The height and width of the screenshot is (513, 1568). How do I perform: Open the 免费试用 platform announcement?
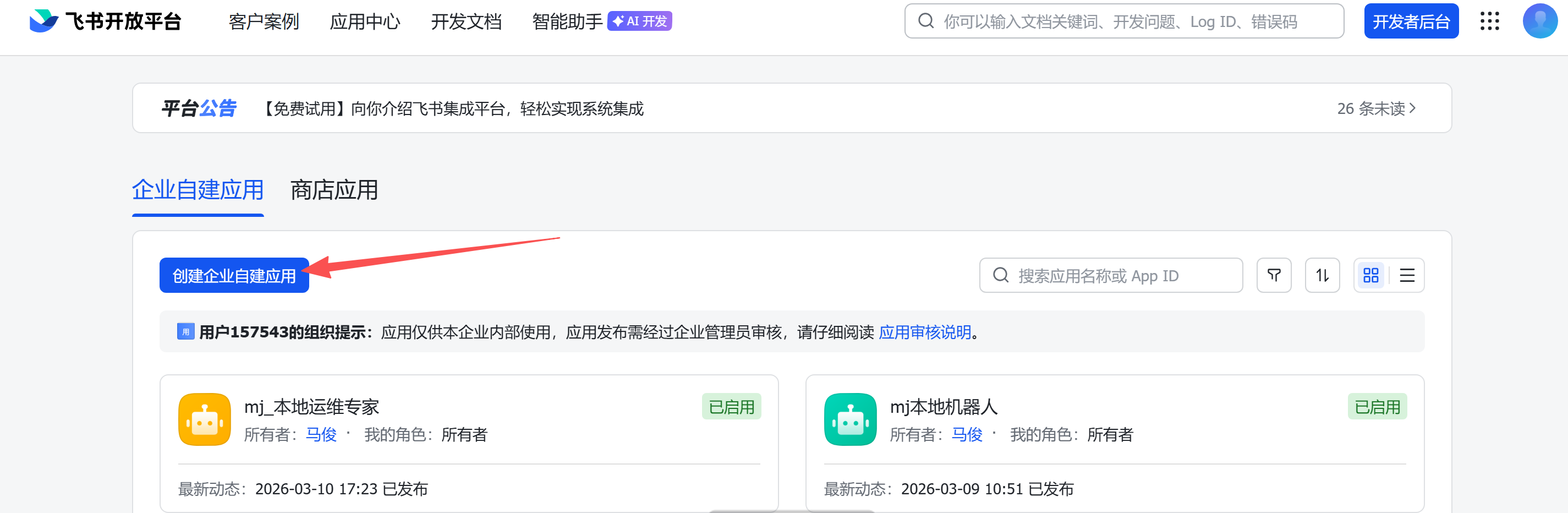click(x=452, y=108)
